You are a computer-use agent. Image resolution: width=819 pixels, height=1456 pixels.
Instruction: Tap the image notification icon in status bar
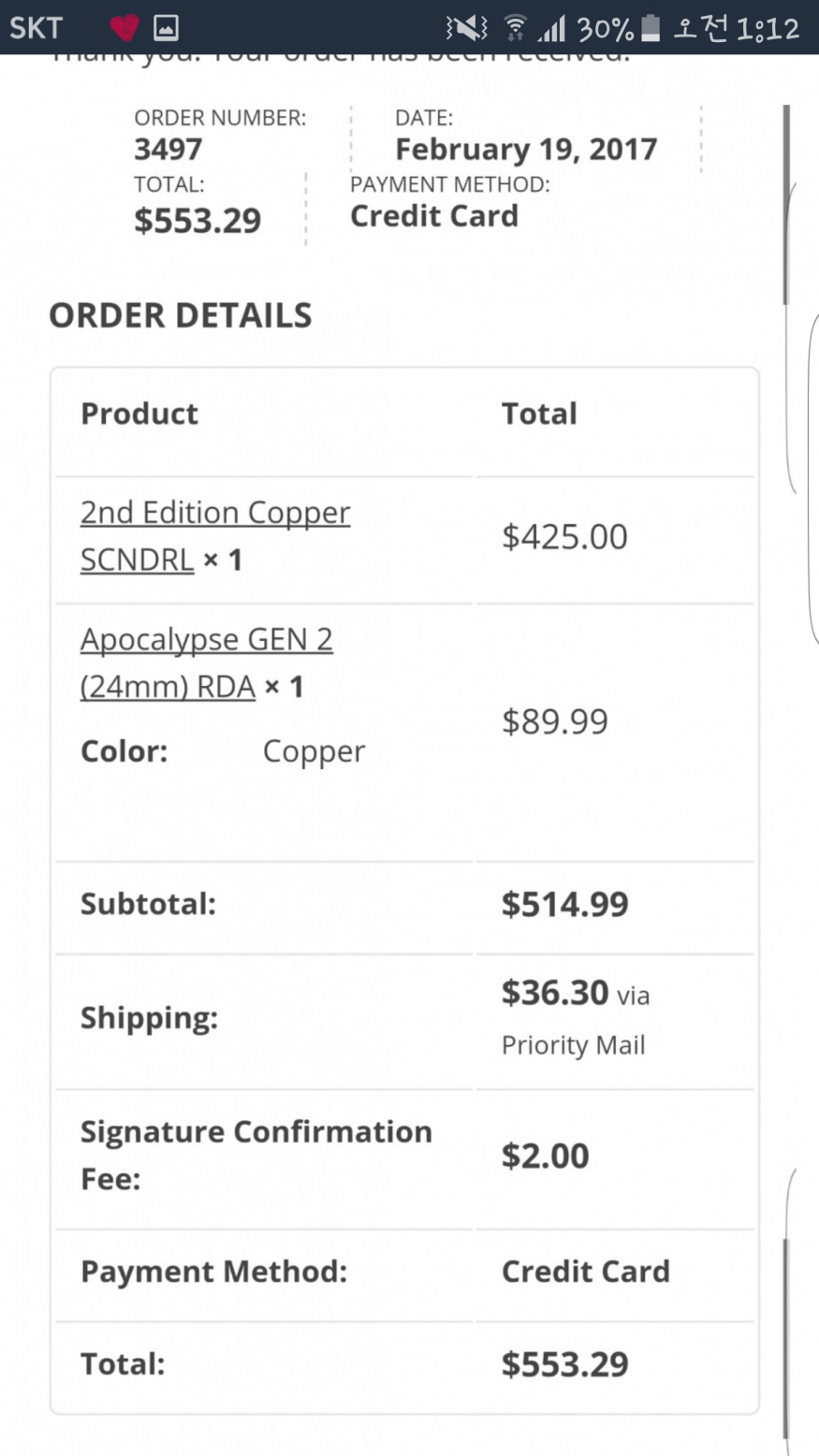(166, 28)
